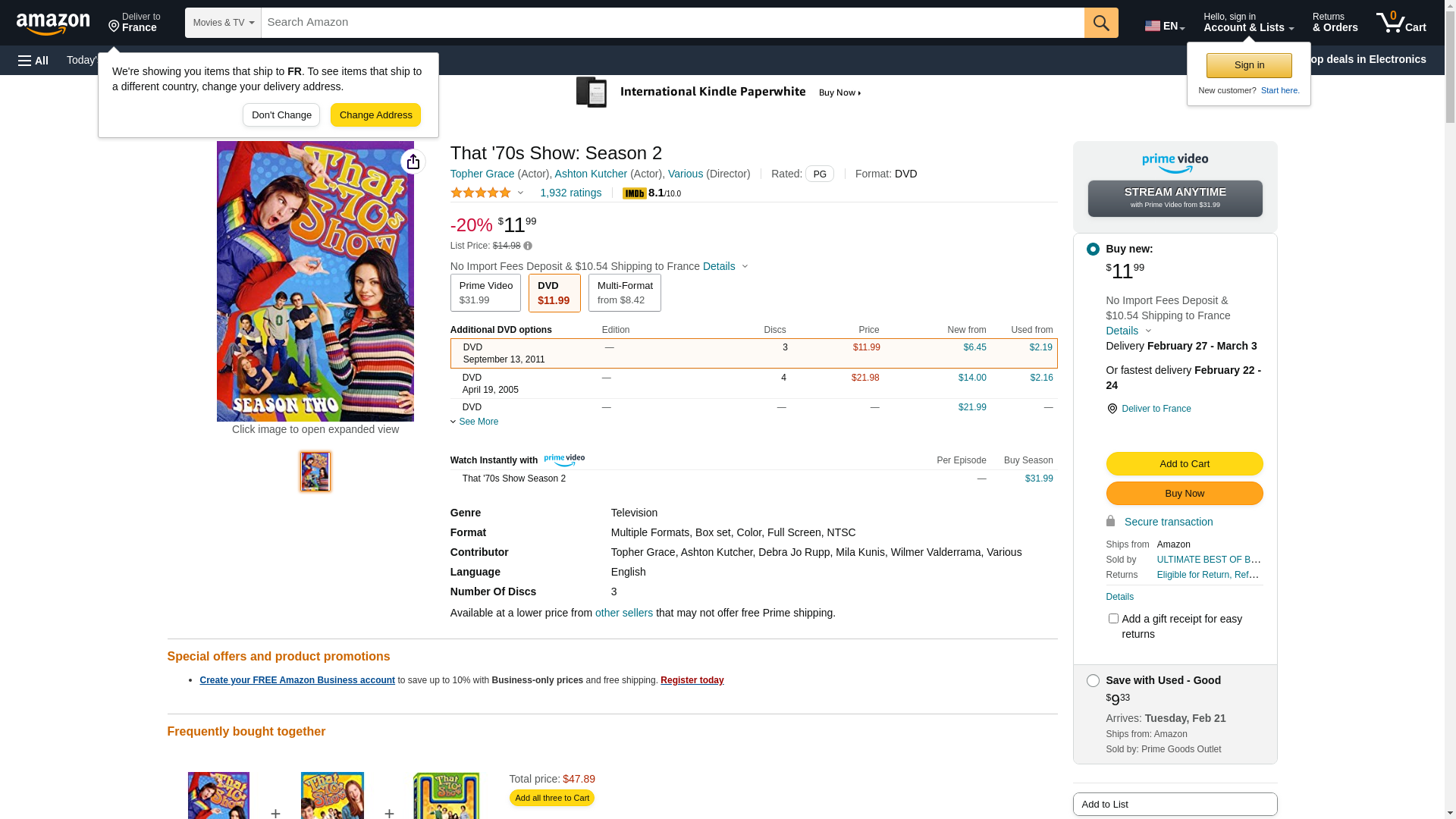The height and width of the screenshot is (819, 1456).
Task: Select the Multi-Format option tab
Action: pyautogui.click(x=624, y=293)
